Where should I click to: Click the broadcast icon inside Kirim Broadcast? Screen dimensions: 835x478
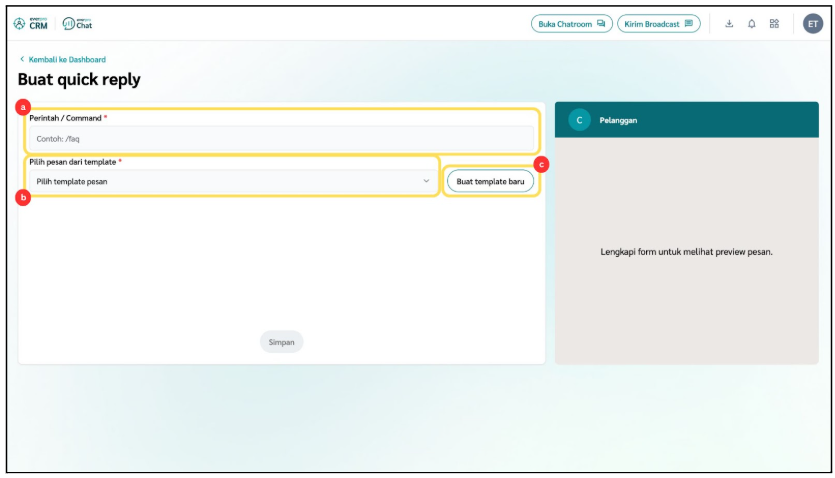[688, 24]
